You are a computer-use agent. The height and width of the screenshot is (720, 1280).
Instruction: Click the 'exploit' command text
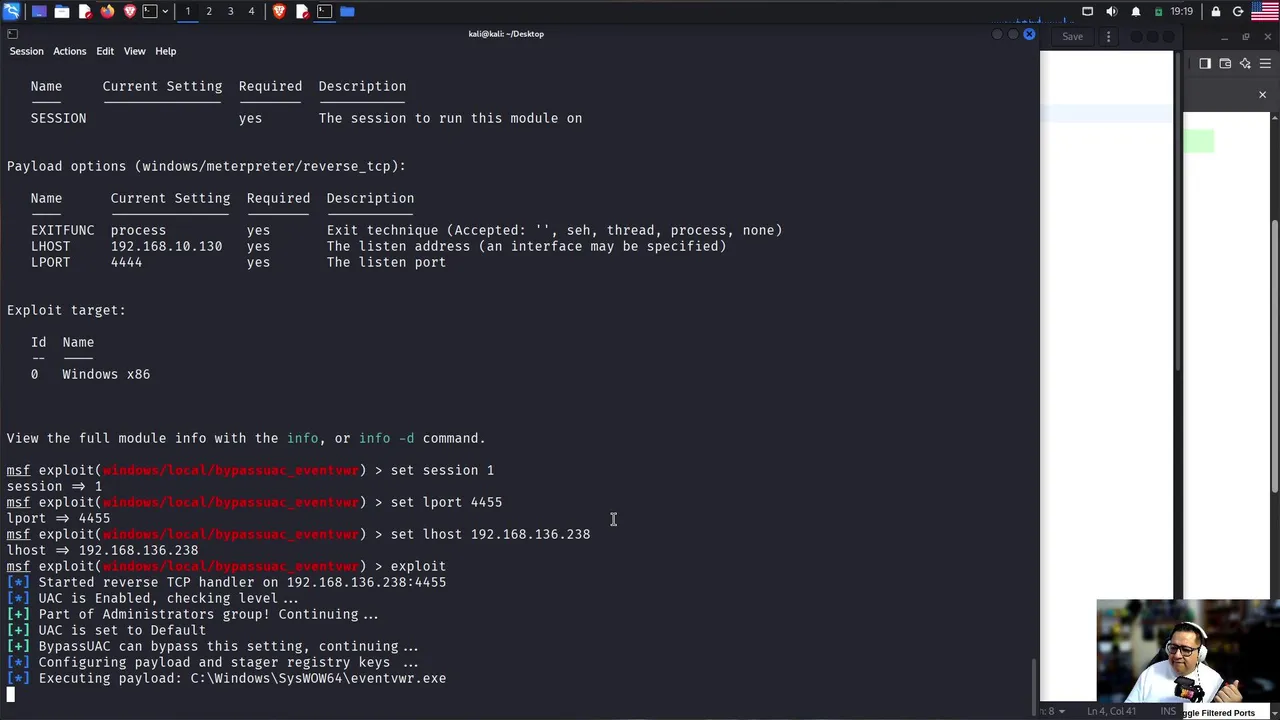tap(418, 566)
